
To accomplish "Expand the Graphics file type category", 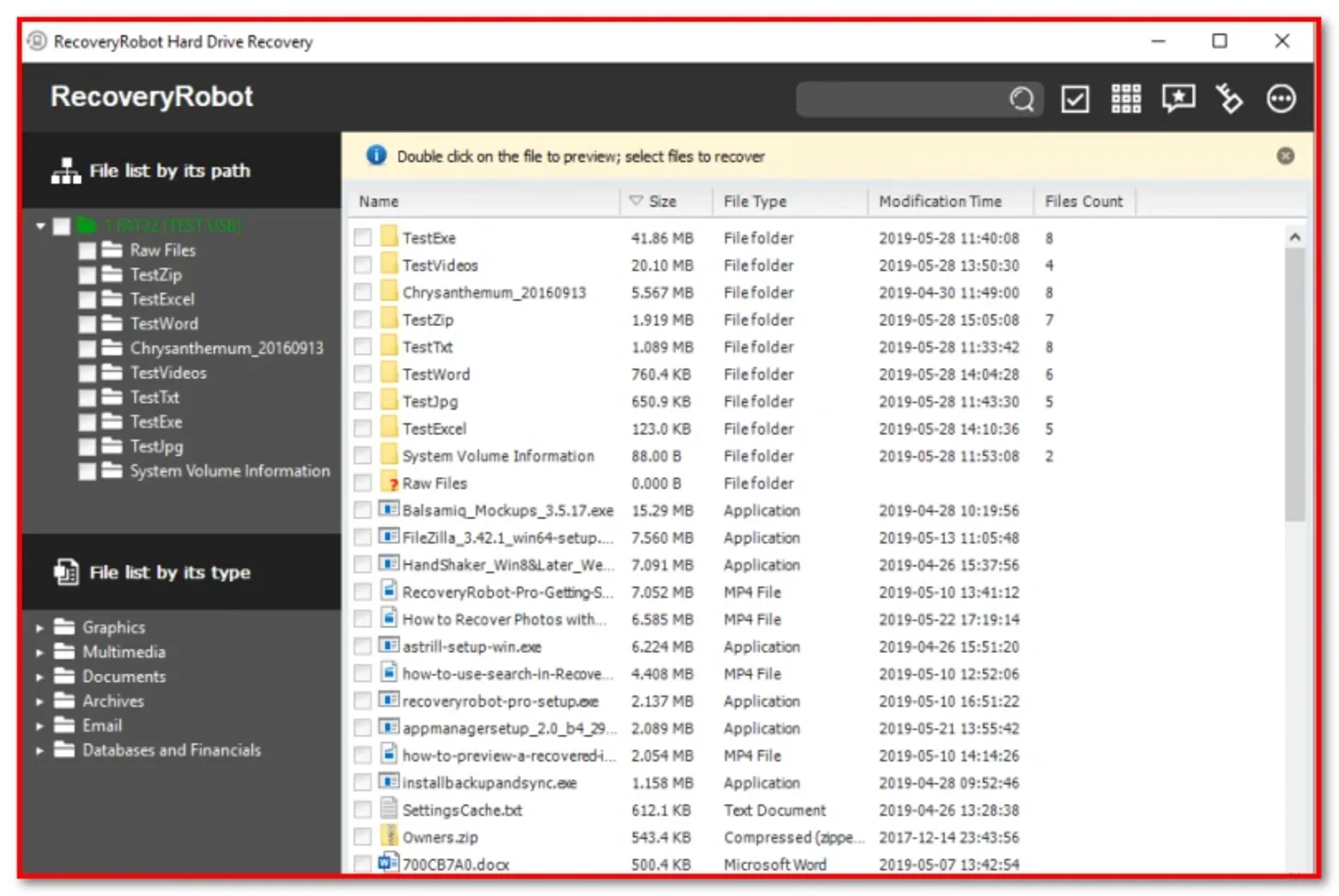I will pyautogui.click(x=39, y=627).
